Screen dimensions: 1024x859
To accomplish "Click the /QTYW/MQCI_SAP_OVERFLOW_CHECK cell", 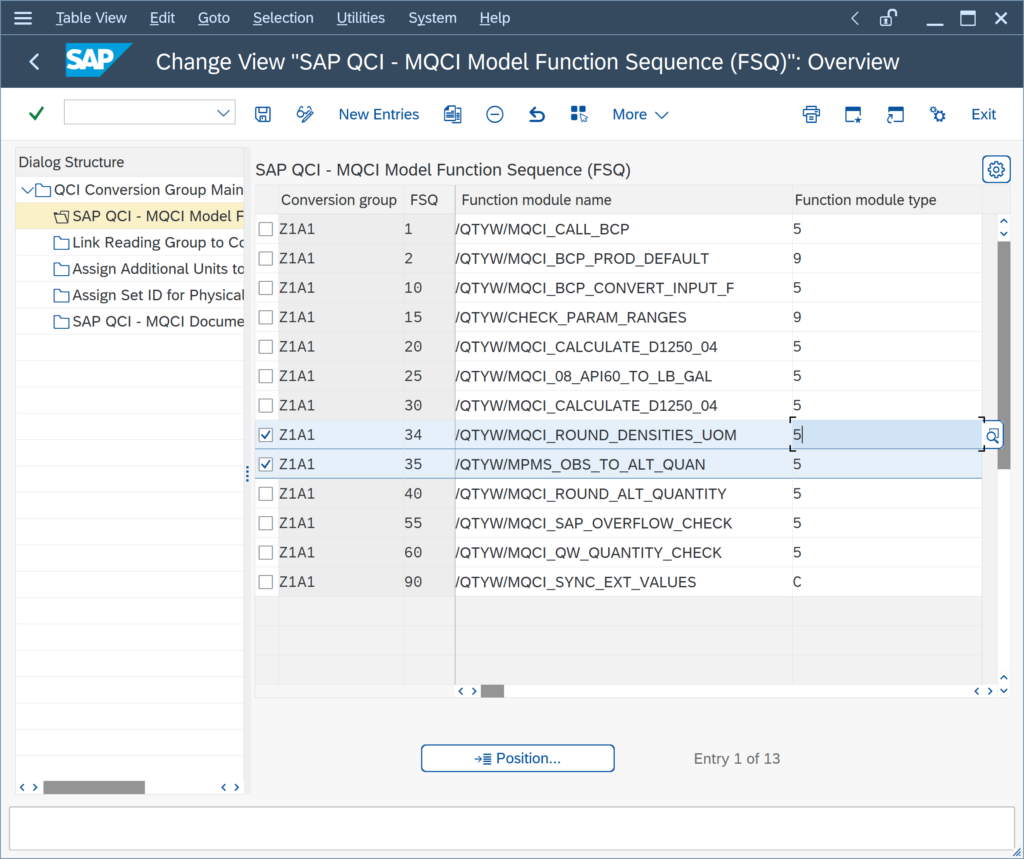I will [x=624, y=523].
